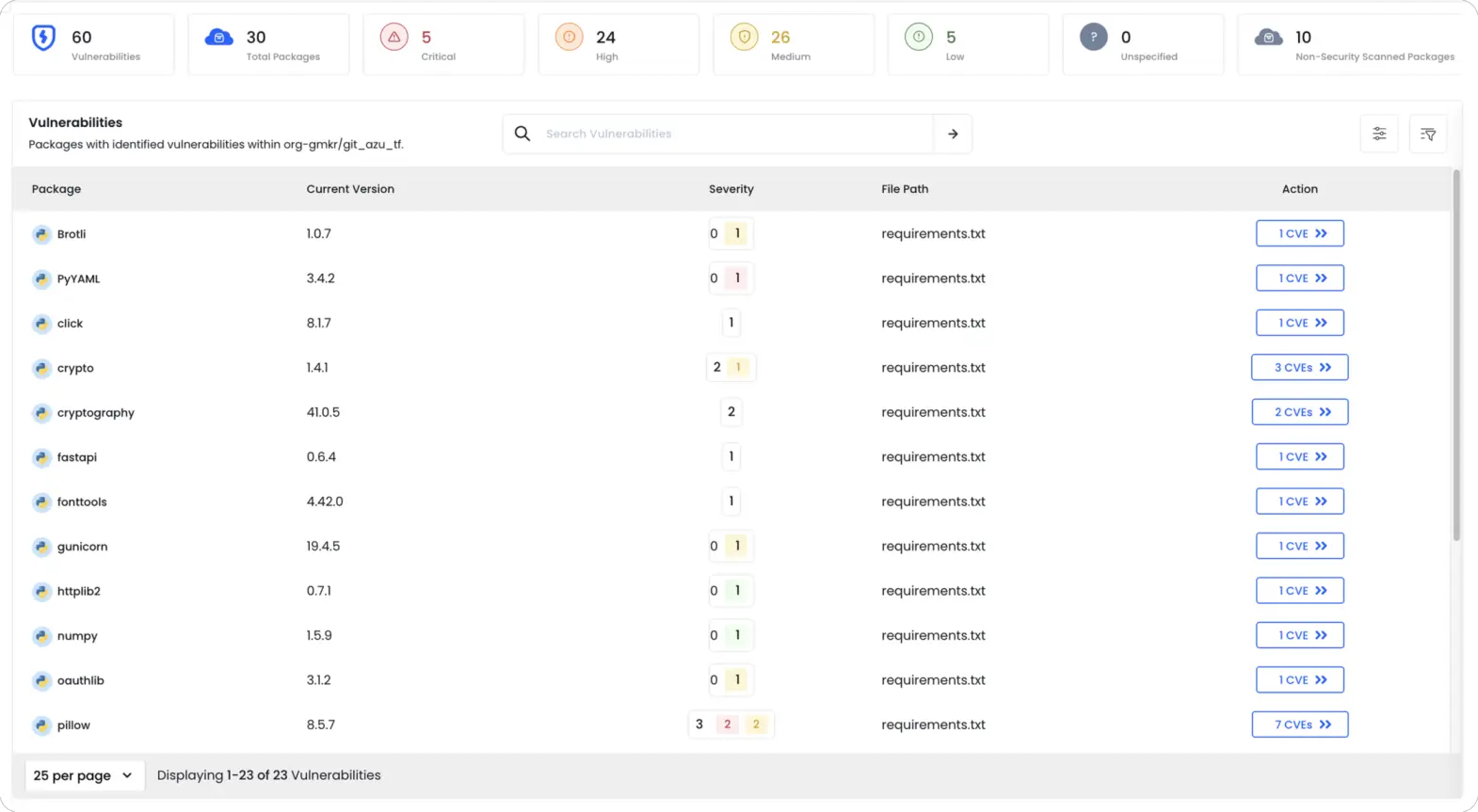Image resolution: width=1478 pixels, height=812 pixels.
Task: Click the httplib2 severity badge
Action: coord(731,591)
